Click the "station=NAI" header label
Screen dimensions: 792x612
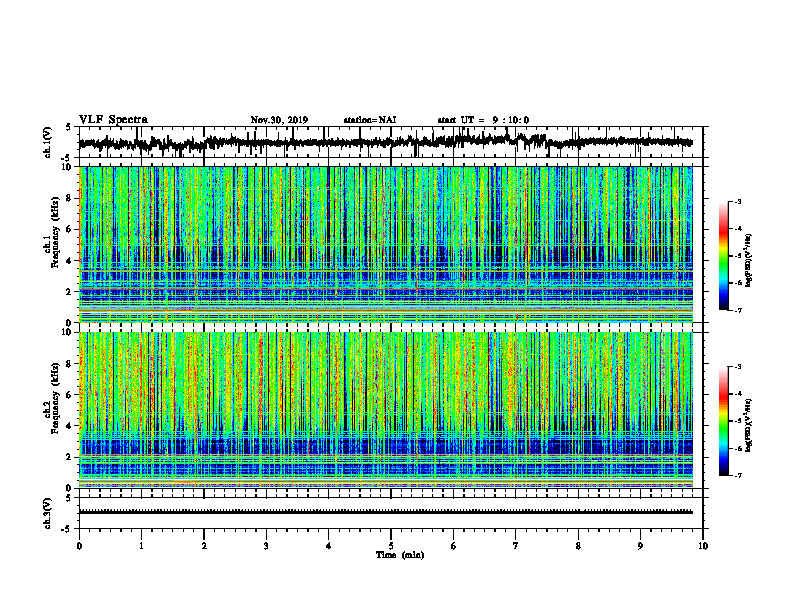pos(370,120)
